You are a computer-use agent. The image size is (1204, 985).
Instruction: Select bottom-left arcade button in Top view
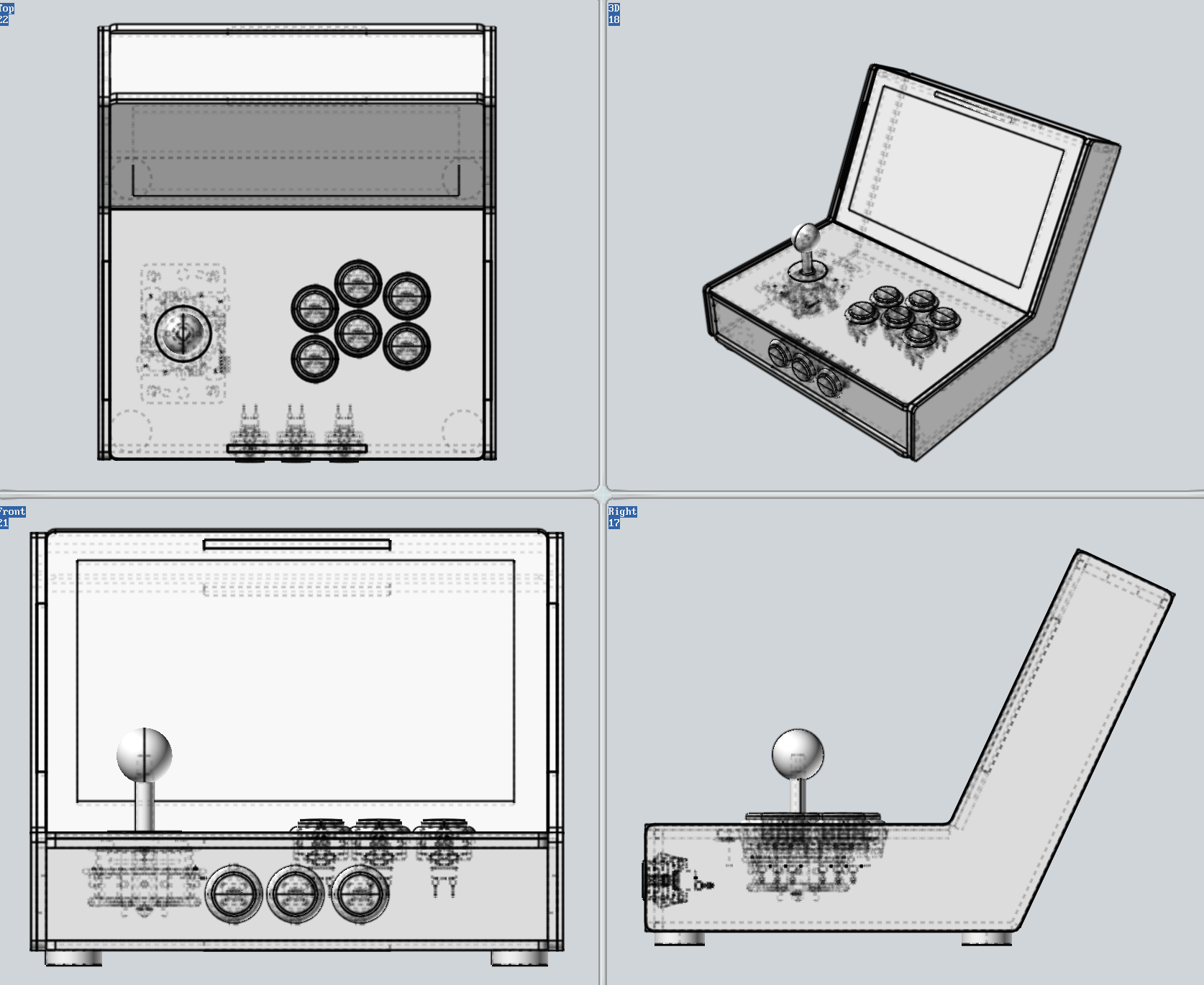(314, 358)
